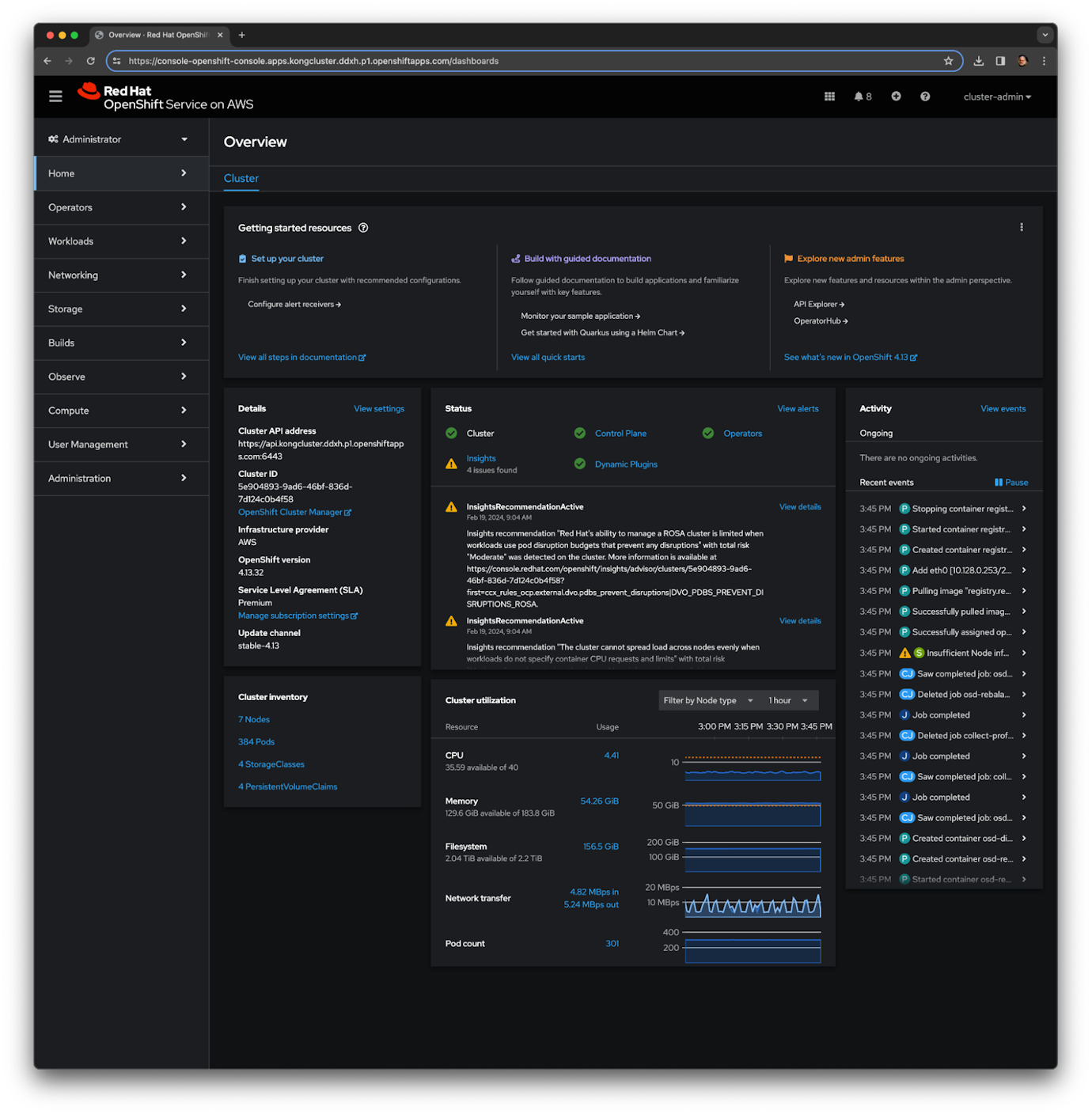Open the Getting started kebab menu icon
Image resolution: width=1092 pixels, height=1114 pixels.
click(1022, 227)
